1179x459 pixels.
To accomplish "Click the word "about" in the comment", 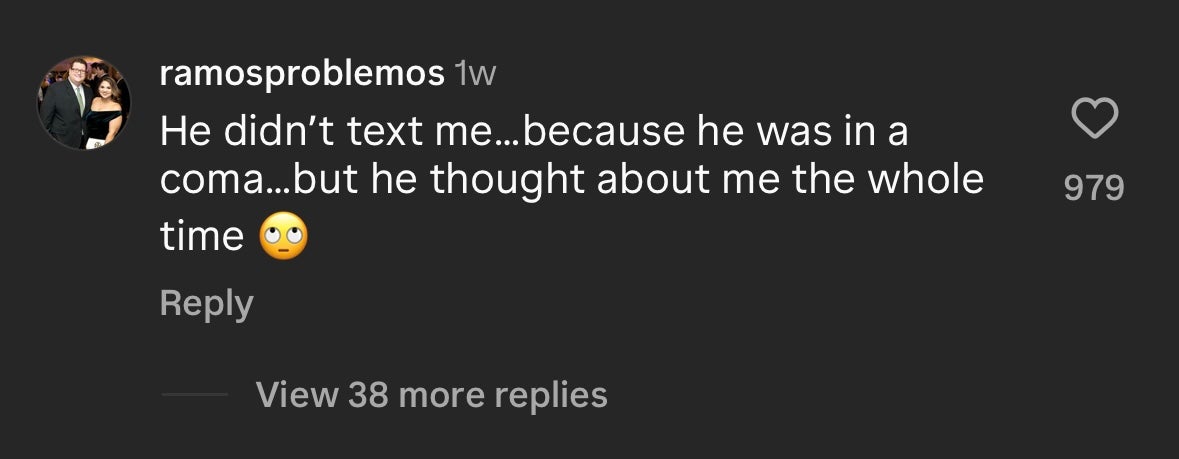I will pos(635,180).
